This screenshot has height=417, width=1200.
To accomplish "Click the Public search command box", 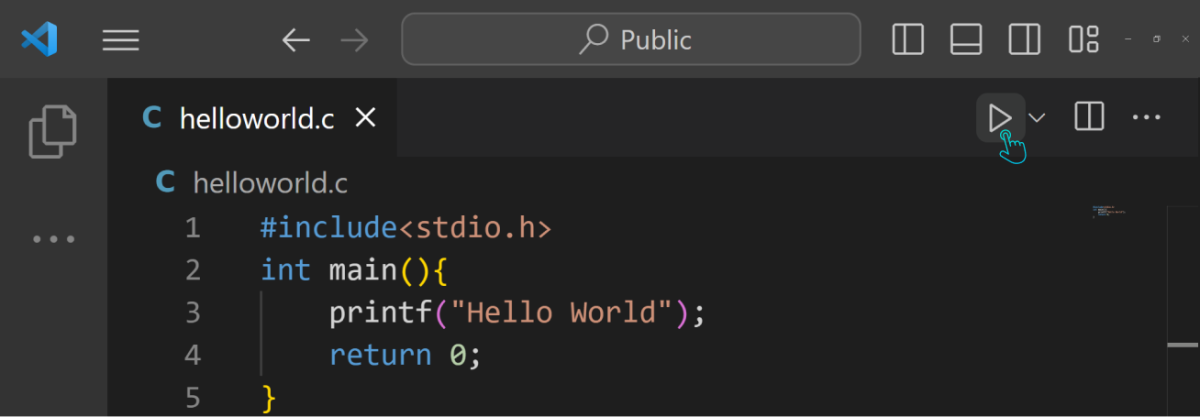I will coord(631,39).
